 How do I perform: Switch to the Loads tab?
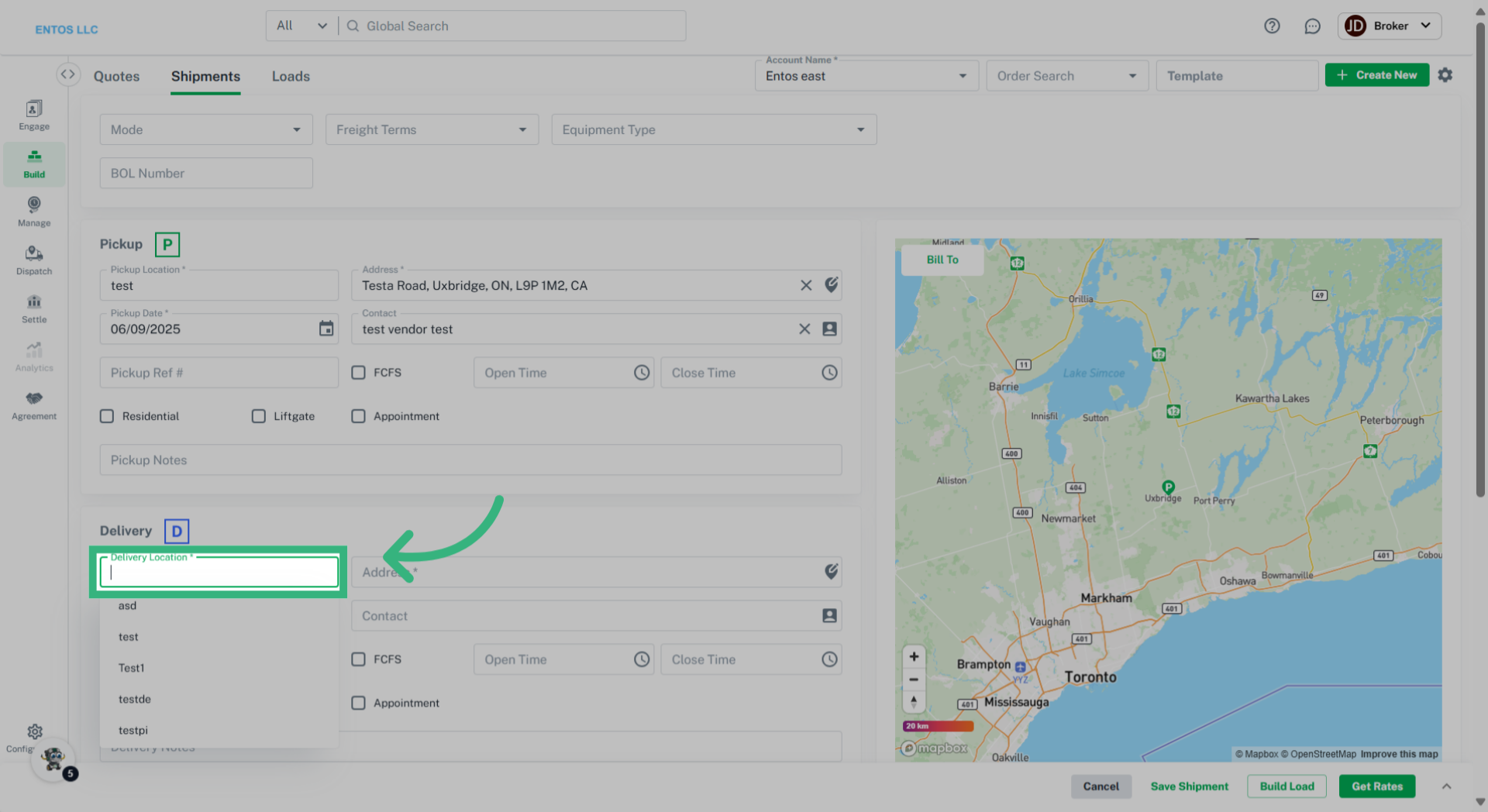point(291,76)
